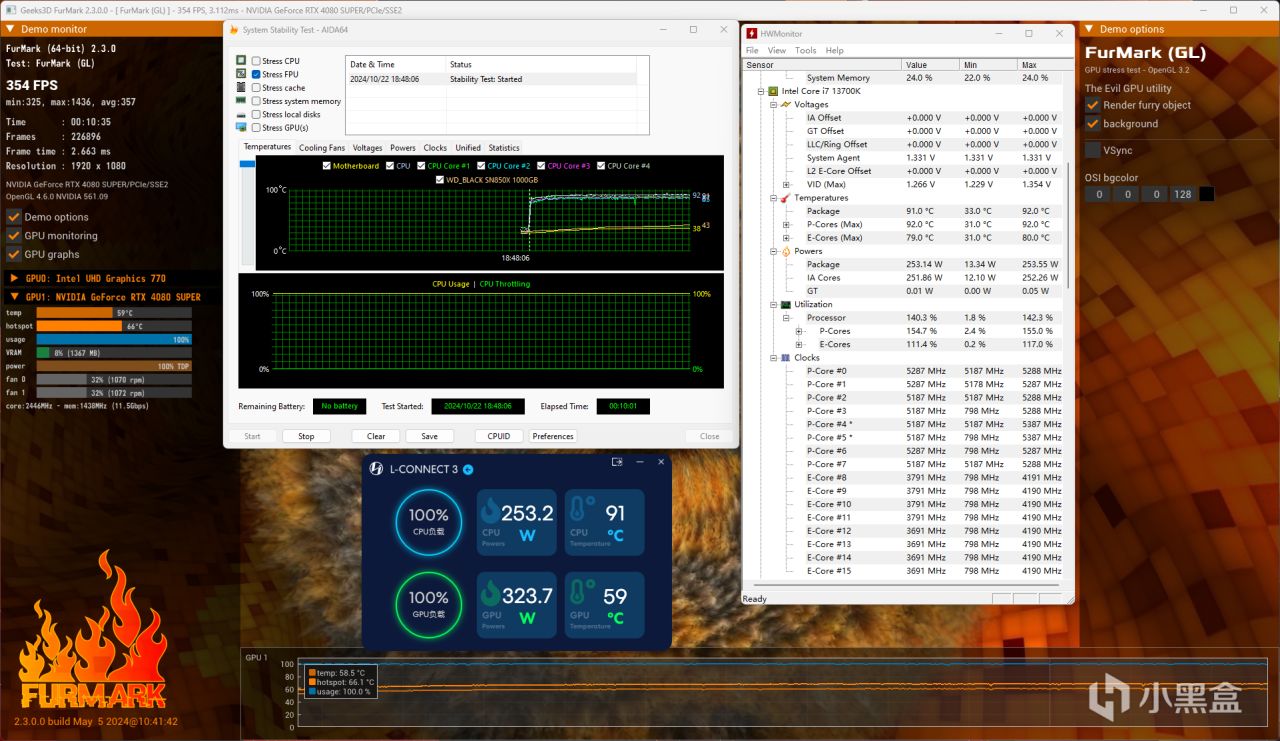Enable VSync in Demo options

pyautogui.click(x=1093, y=150)
